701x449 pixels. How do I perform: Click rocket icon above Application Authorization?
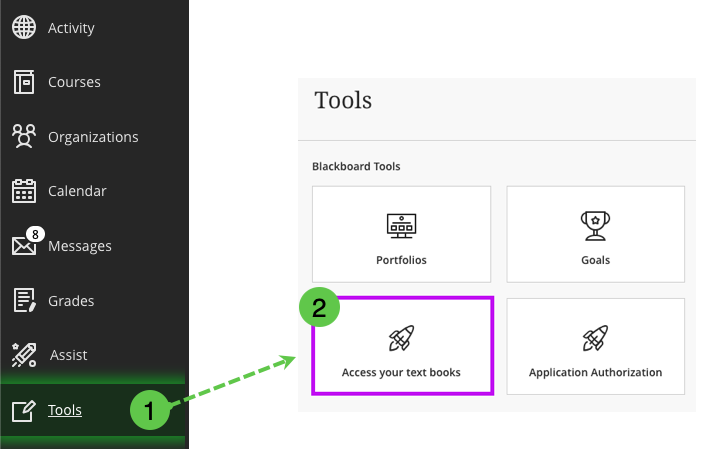pyautogui.click(x=595, y=338)
